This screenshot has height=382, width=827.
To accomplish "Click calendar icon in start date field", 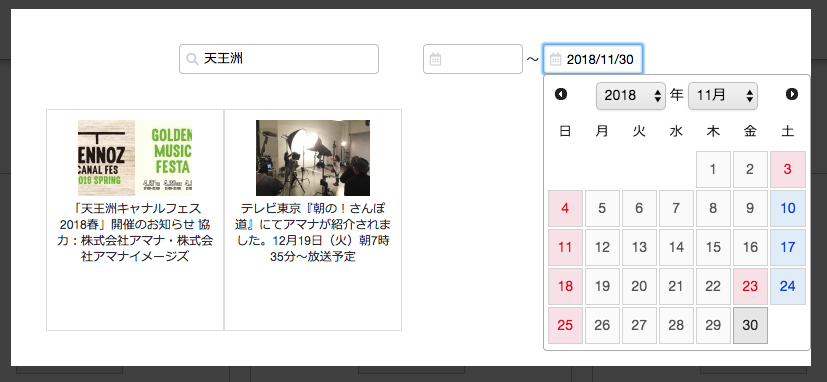I will [x=435, y=59].
